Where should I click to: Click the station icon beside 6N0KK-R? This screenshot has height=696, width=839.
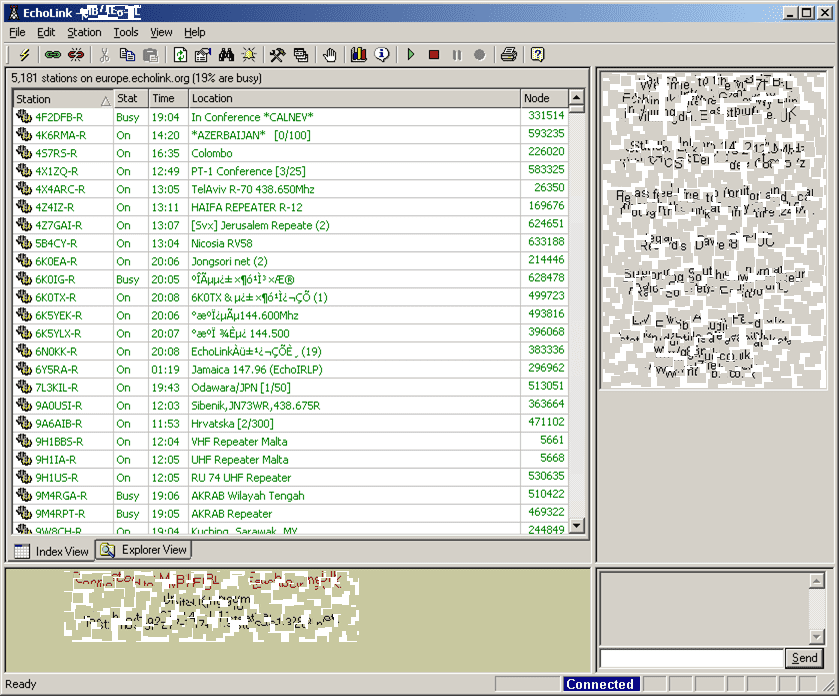[x=24, y=351]
